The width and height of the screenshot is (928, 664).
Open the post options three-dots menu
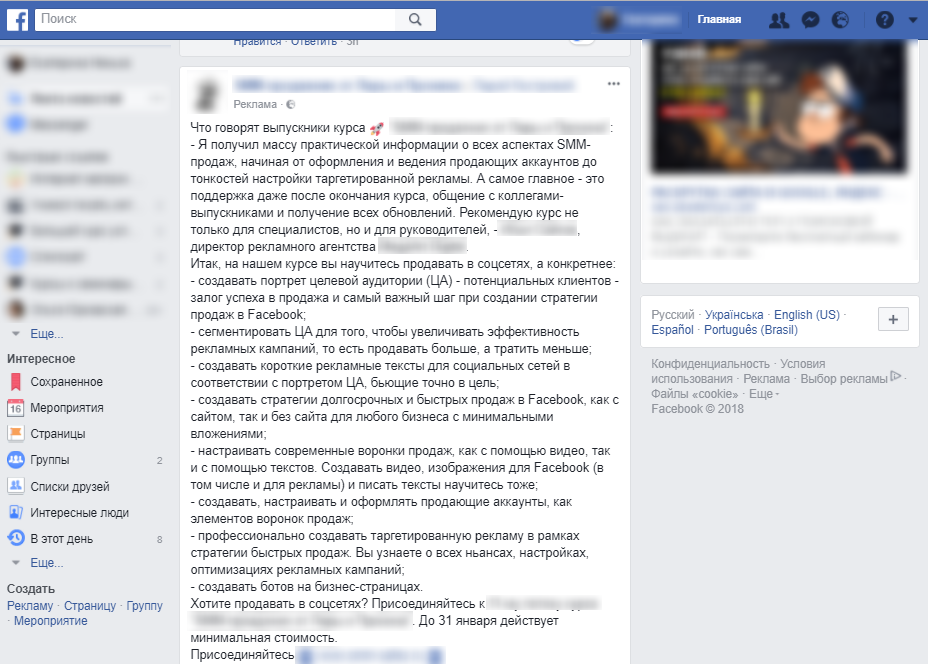614,84
